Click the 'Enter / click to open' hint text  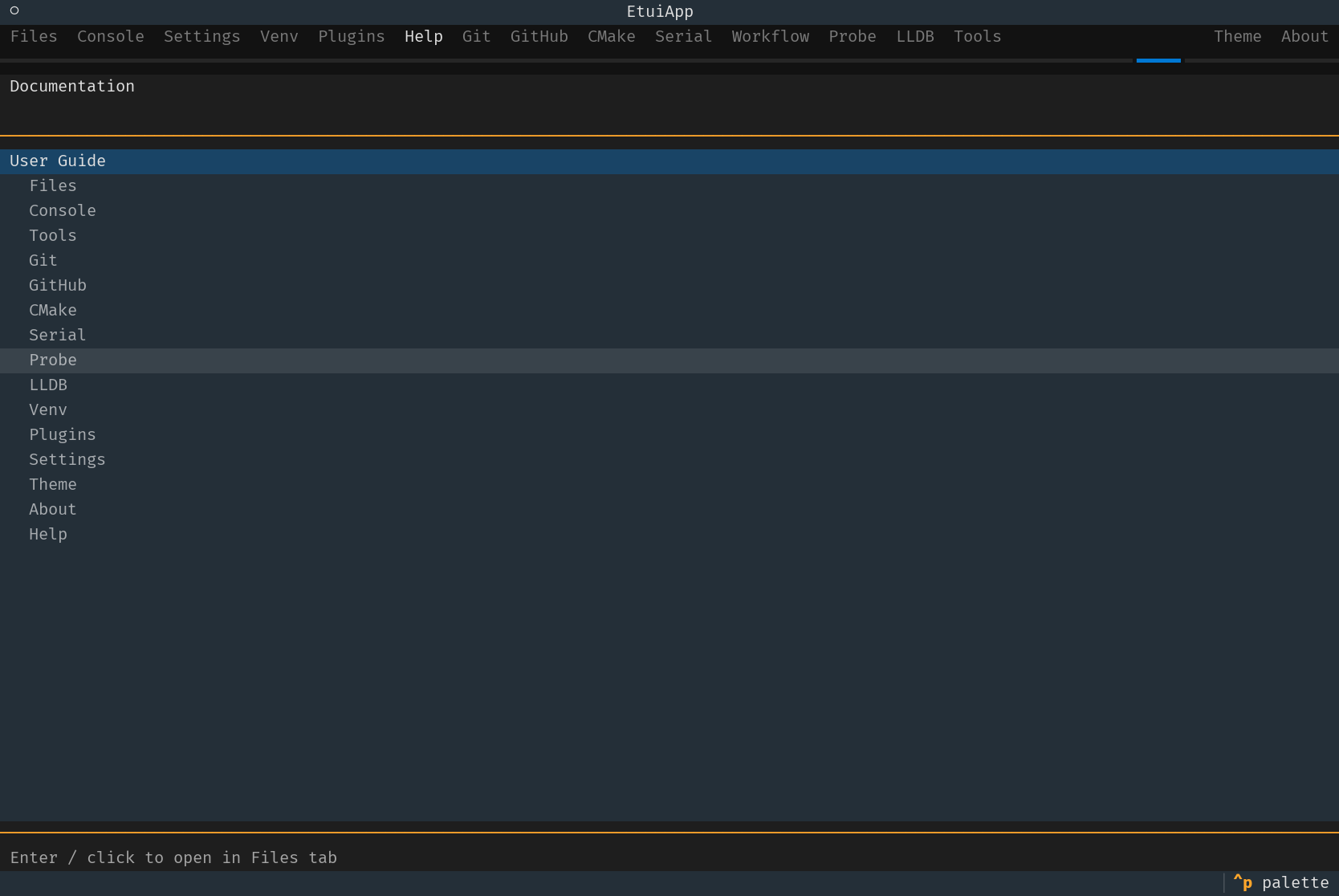coord(173,858)
